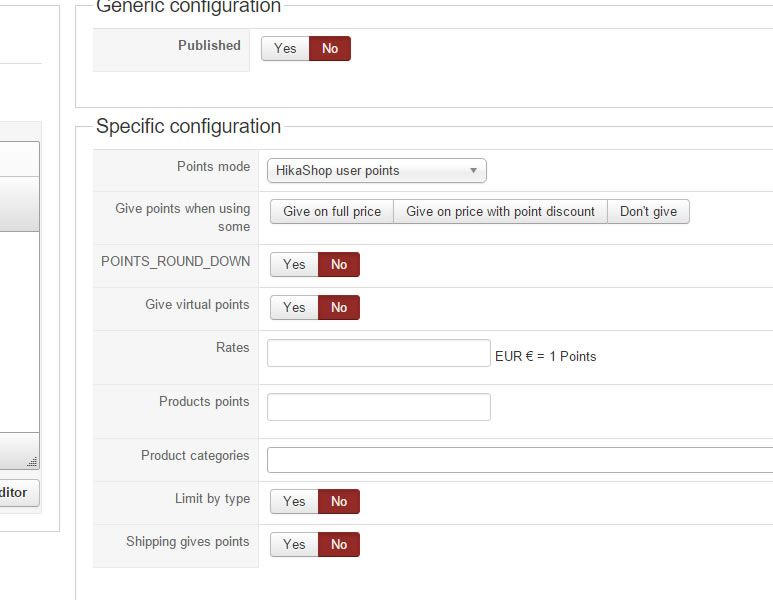Select the Don't give option
This screenshot has height=600, width=773.
pos(648,212)
